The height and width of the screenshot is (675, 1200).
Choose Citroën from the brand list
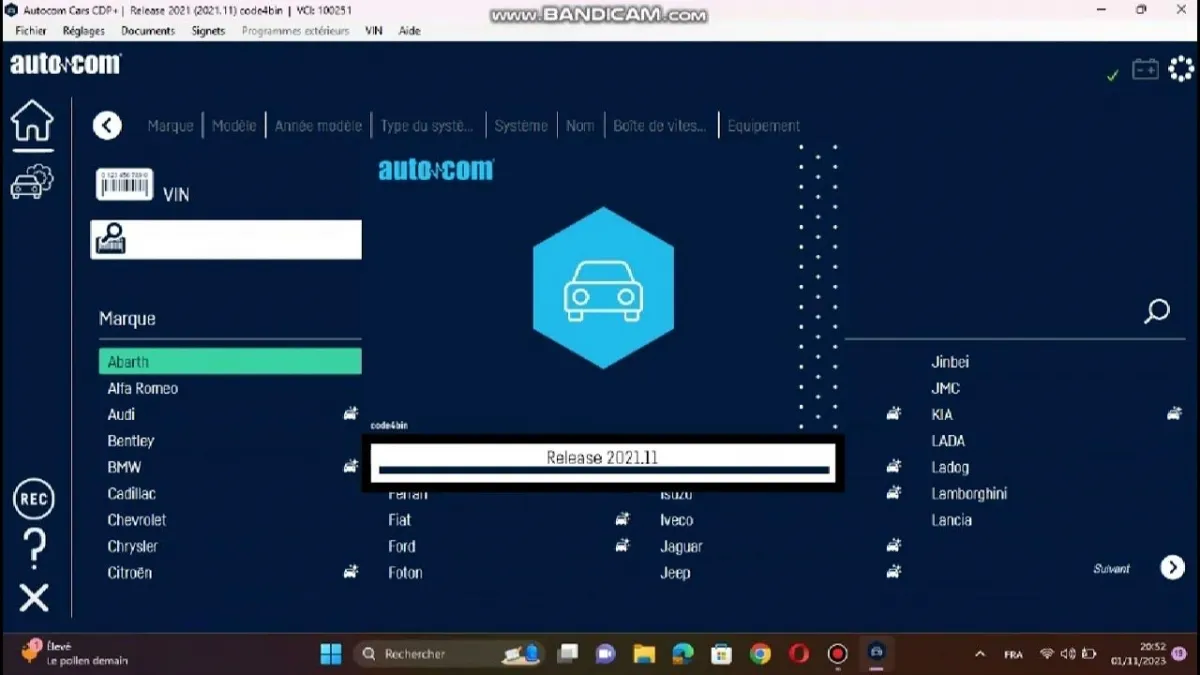pyautogui.click(x=130, y=573)
